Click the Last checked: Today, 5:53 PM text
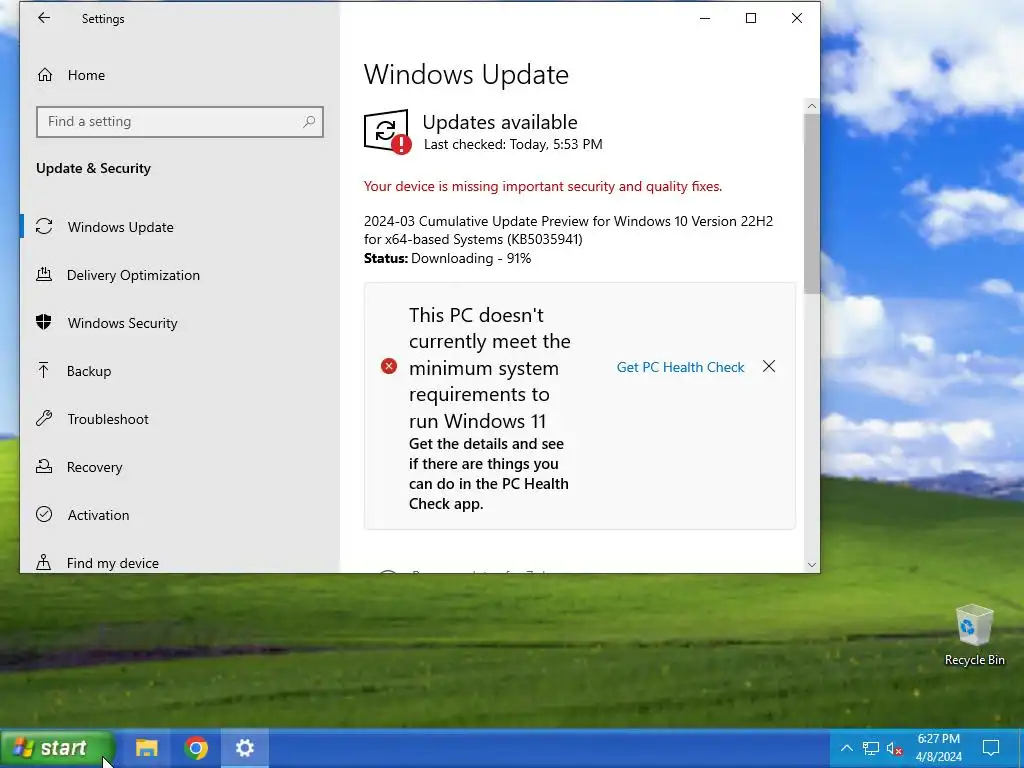This screenshot has width=1024, height=768. [513, 144]
